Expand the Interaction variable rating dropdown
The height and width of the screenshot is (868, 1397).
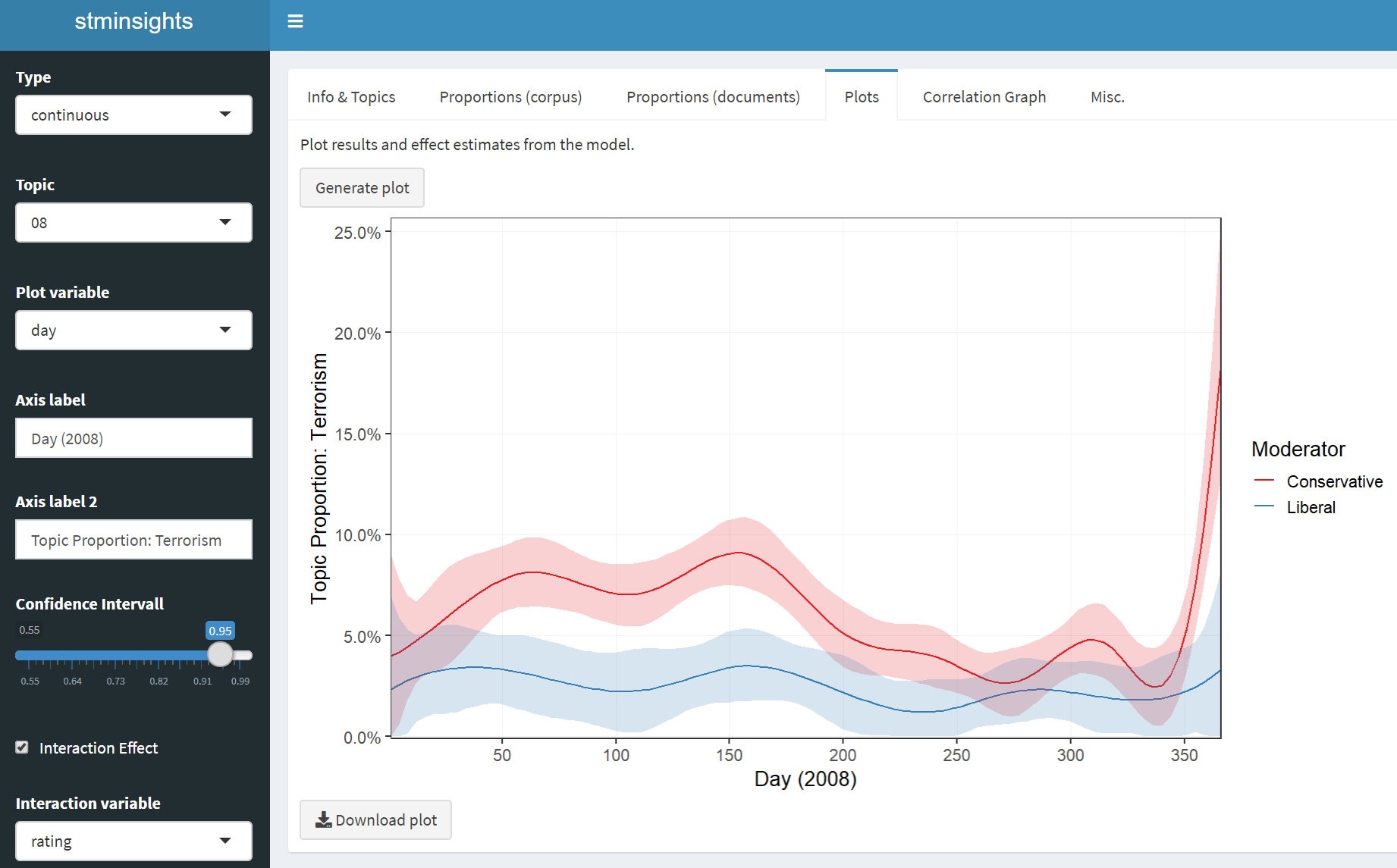click(133, 841)
